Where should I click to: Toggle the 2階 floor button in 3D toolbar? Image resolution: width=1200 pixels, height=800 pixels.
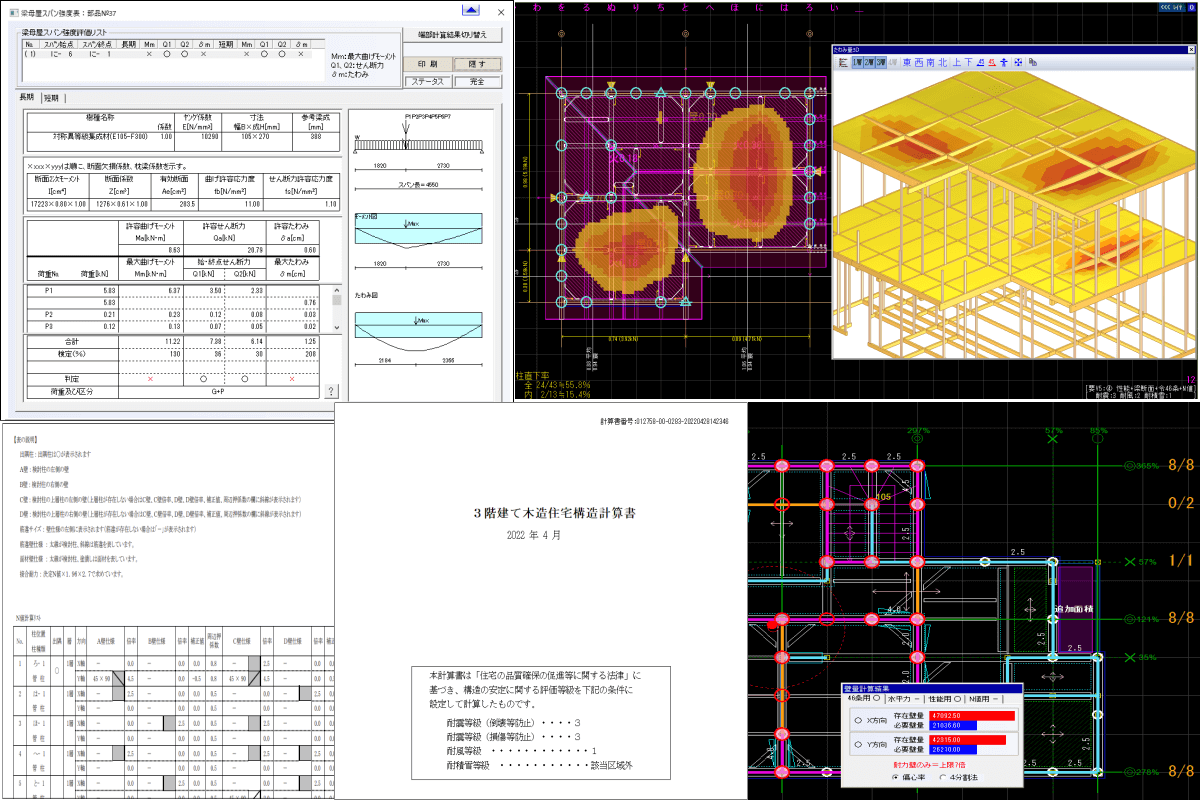click(x=869, y=62)
